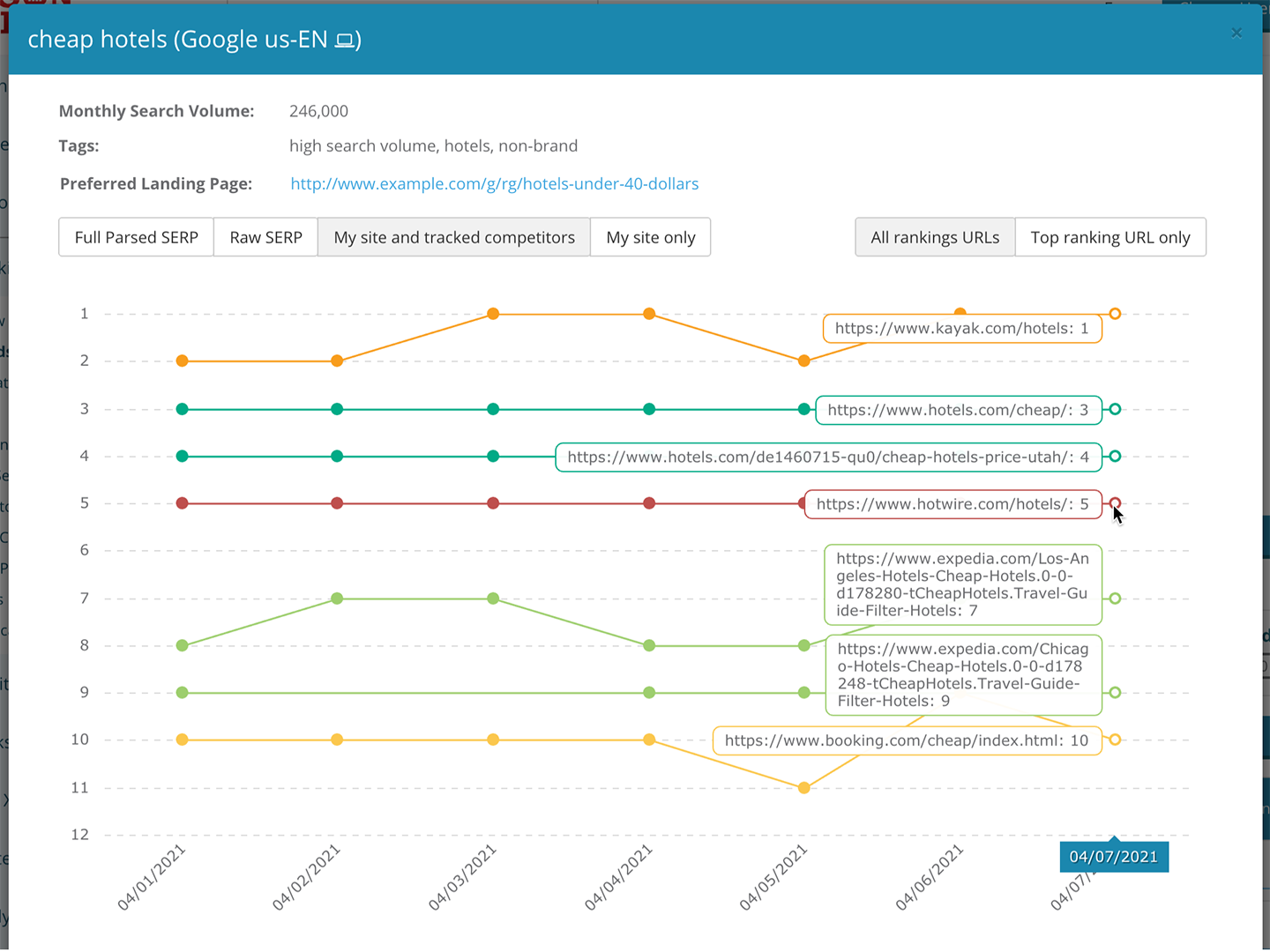1270x952 pixels.
Task: Click the laptop device icon in dialog title
Action: click(x=346, y=39)
